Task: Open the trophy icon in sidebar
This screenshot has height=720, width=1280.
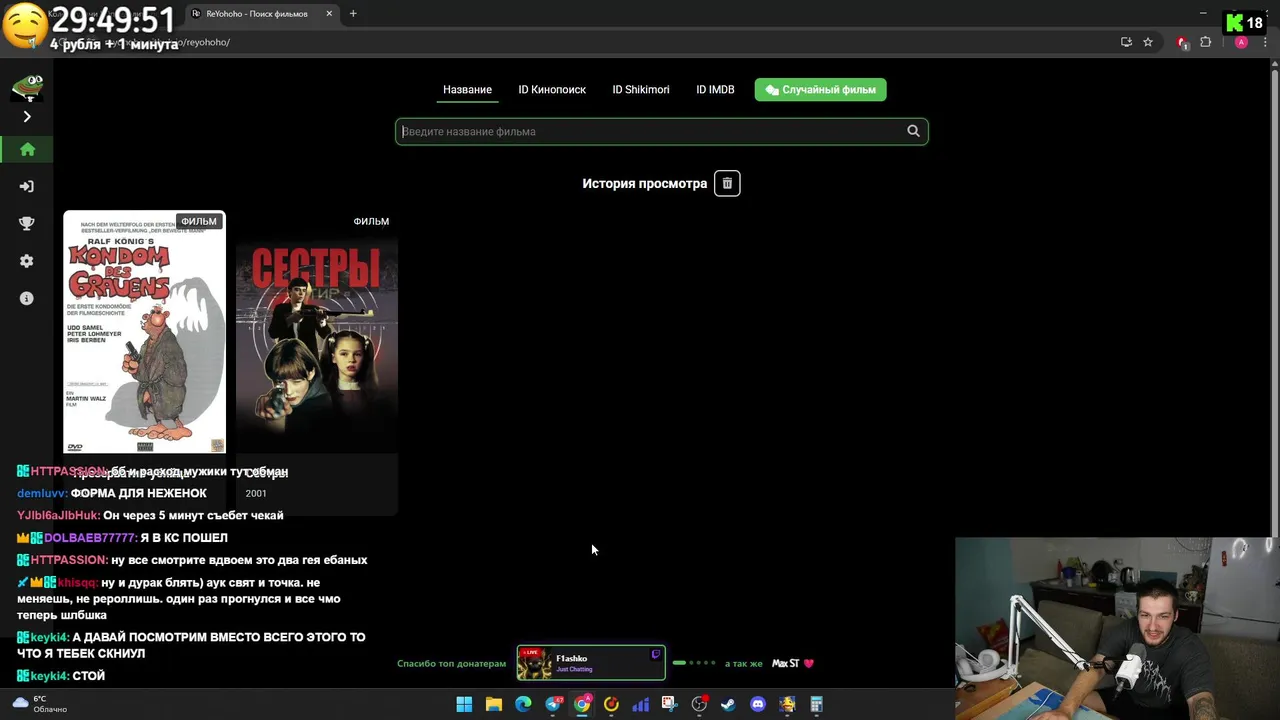Action: point(27,224)
